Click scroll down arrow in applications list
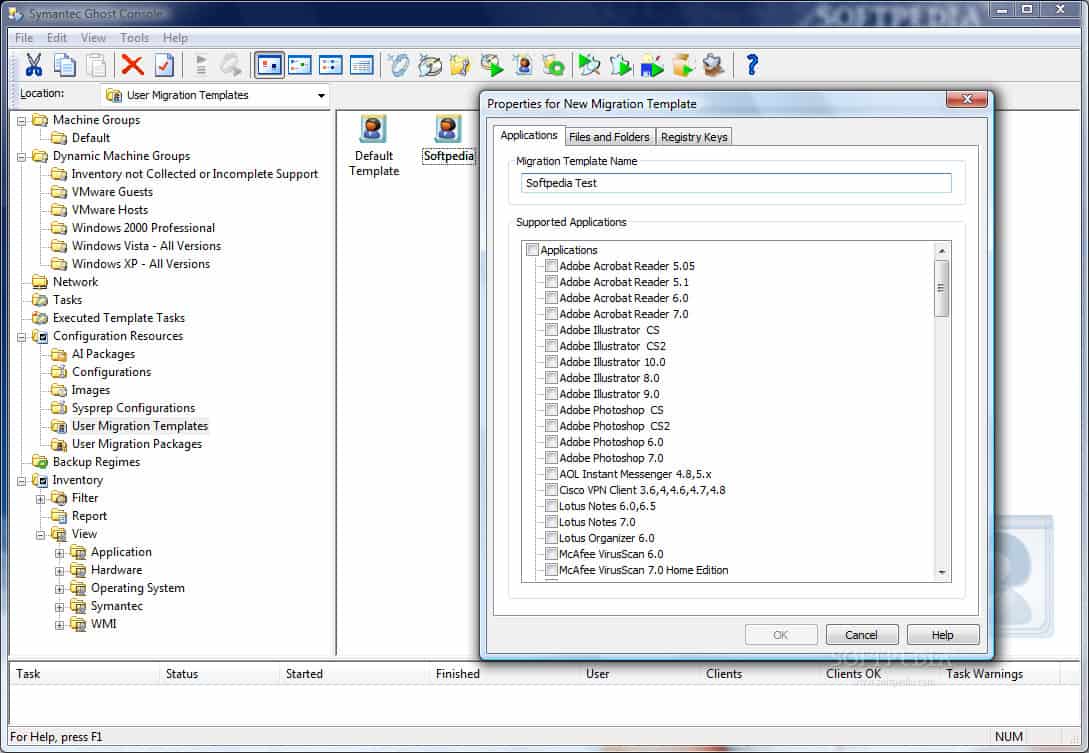The height and width of the screenshot is (753, 1089). click(942, 572)
